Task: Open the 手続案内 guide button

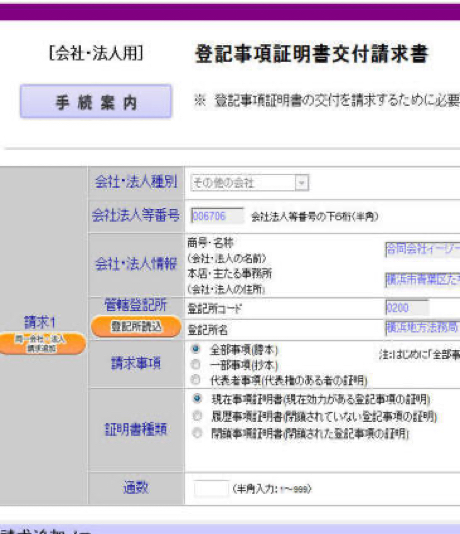Action: click(x=96, y=101)
